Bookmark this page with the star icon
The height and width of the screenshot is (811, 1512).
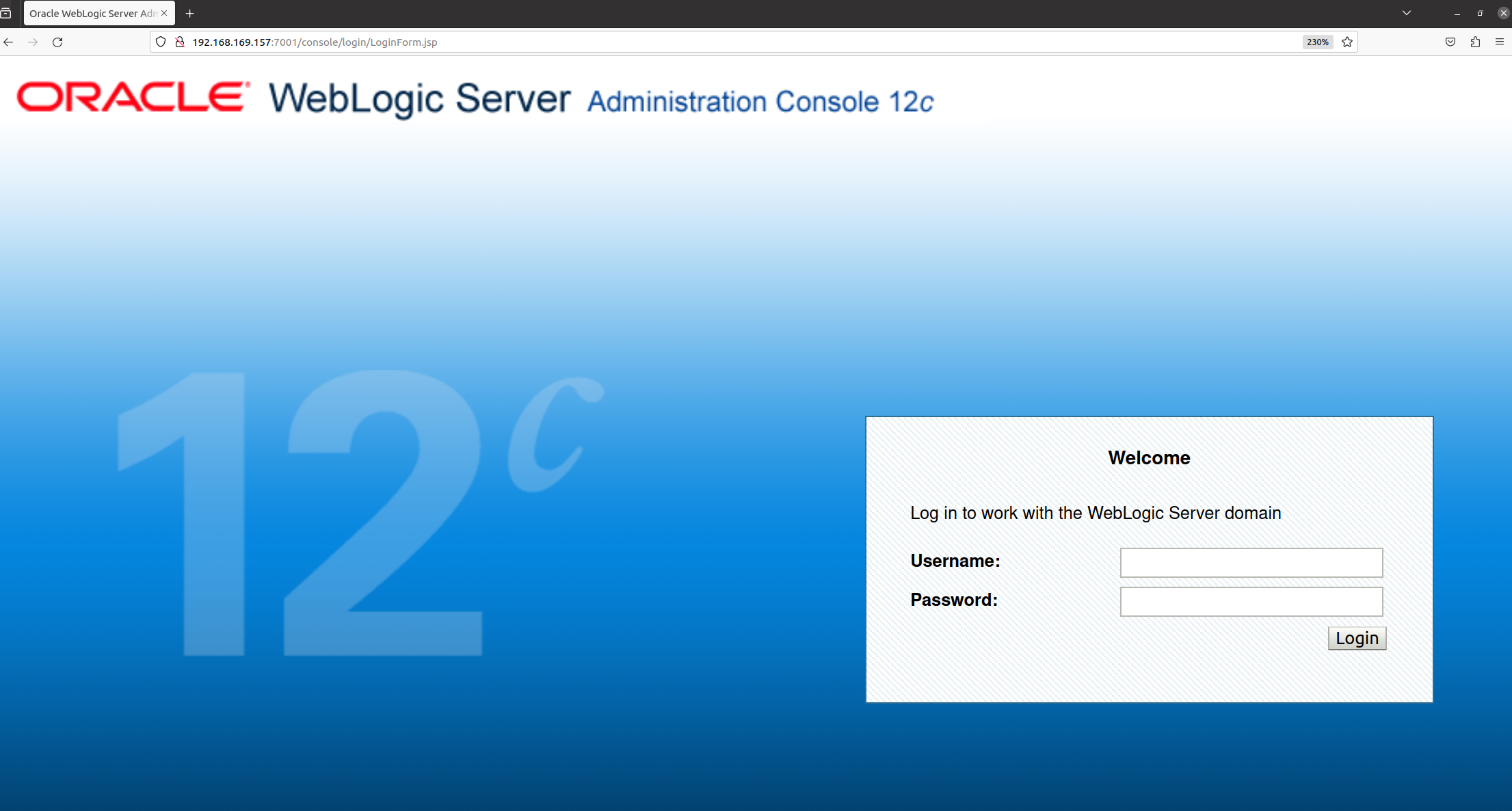pos(1347,42)
